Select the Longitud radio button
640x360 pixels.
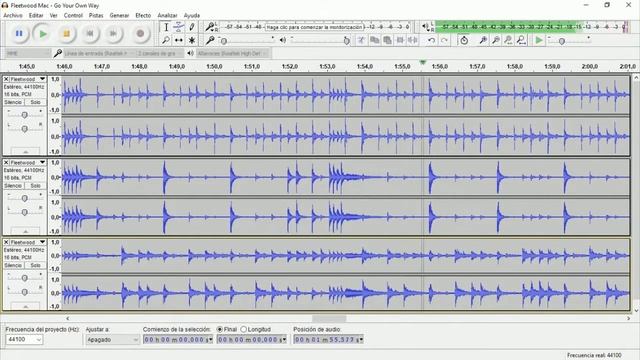pyautogui.click(x=244, y=329)
